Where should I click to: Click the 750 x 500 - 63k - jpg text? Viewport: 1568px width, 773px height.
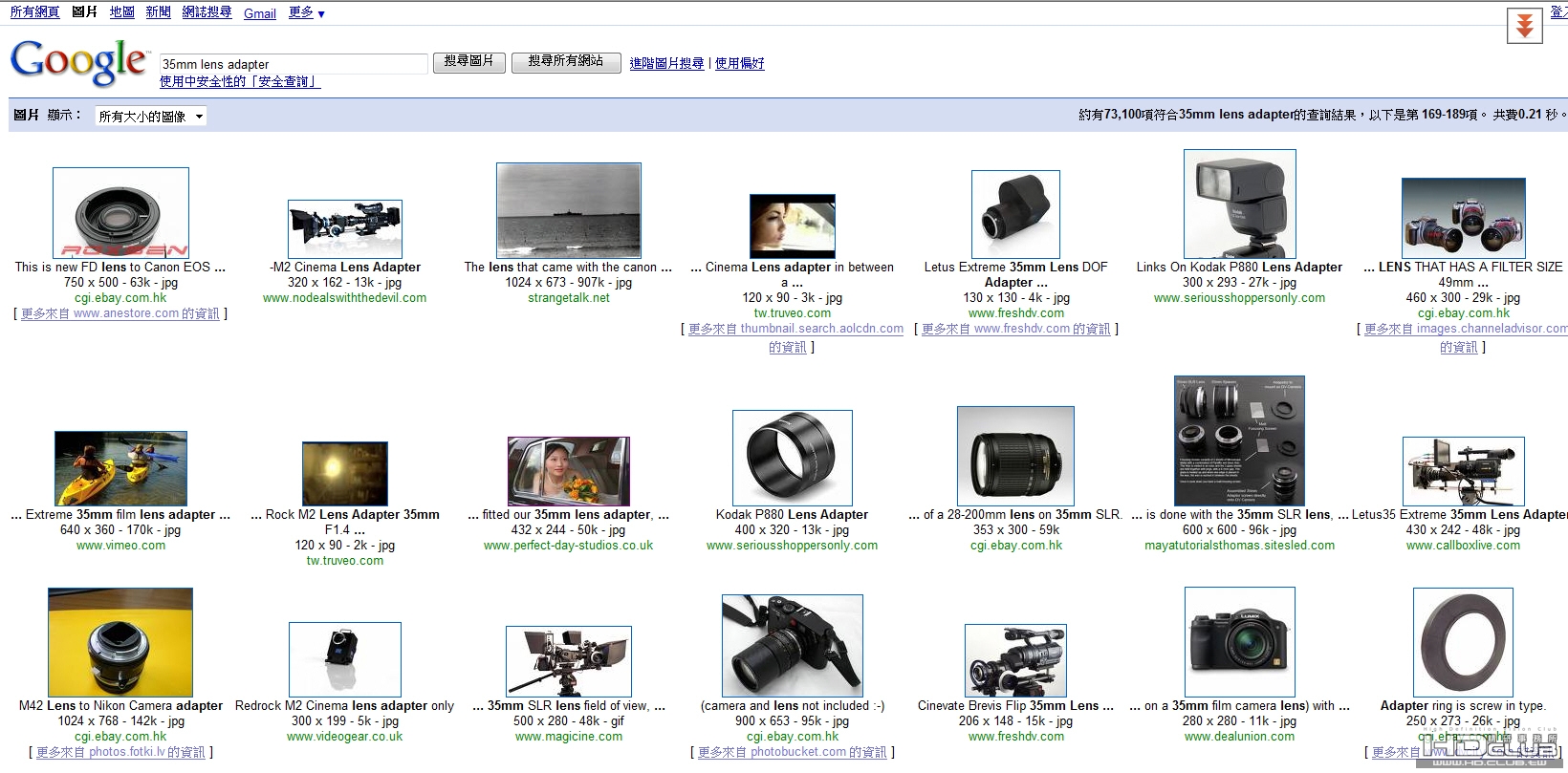pyautogui.click(x=120, y=283)
